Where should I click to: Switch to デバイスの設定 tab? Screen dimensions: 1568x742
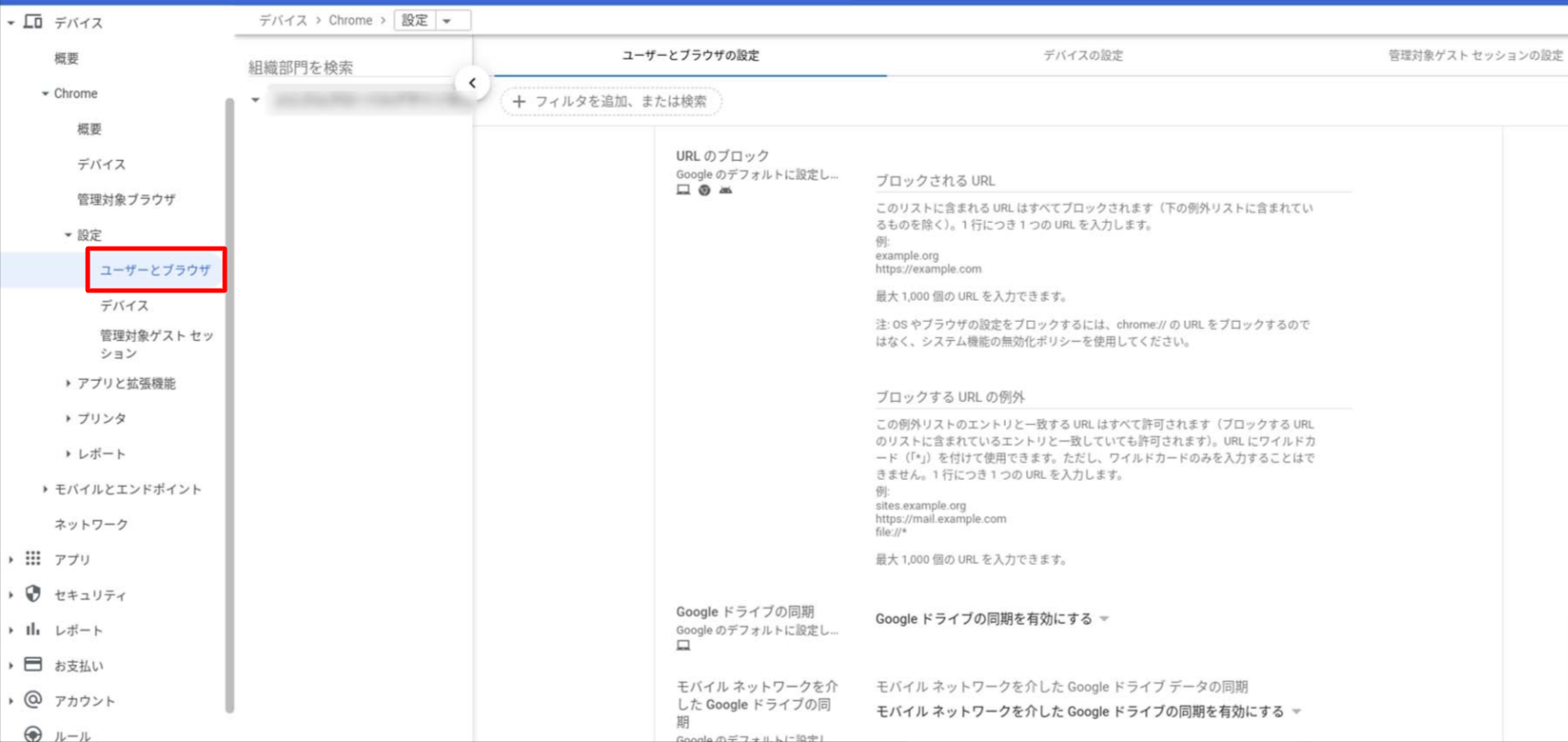click(1083, 55)
